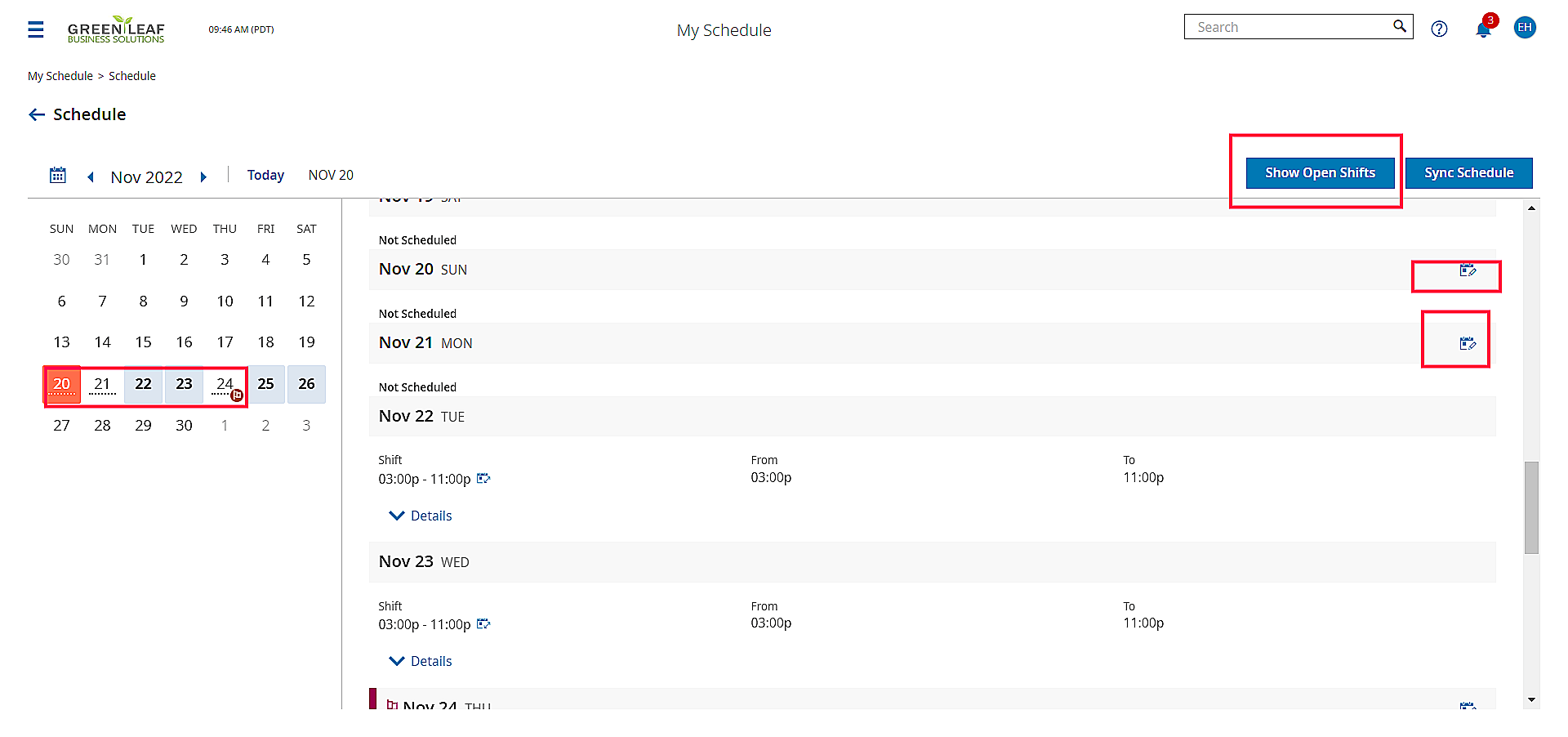Screen dimensions: 1568x737
Task: Click the Not Scheduled label above Nov 20
Action: (417, 240)
